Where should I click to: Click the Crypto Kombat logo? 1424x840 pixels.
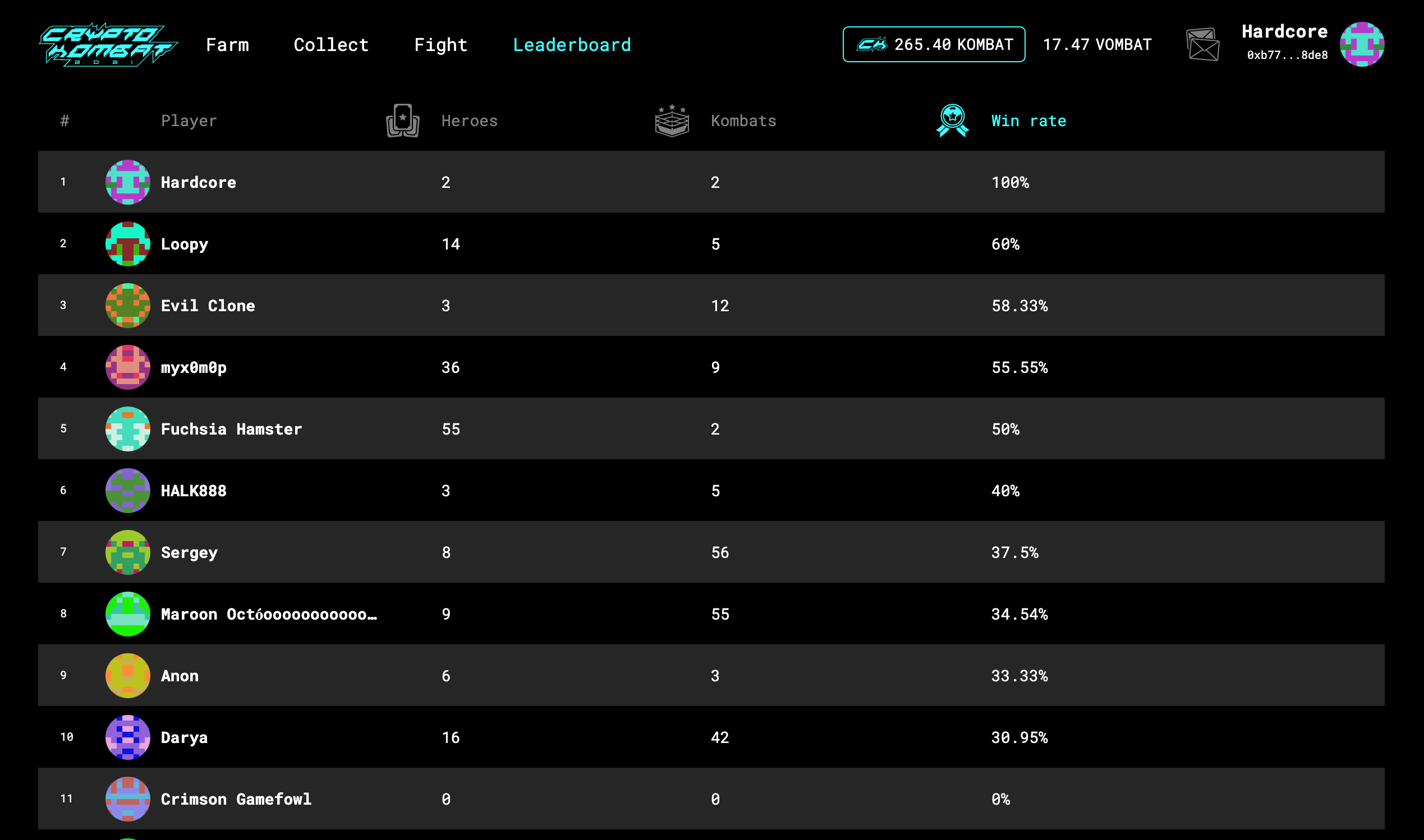(x=108, y=45)
